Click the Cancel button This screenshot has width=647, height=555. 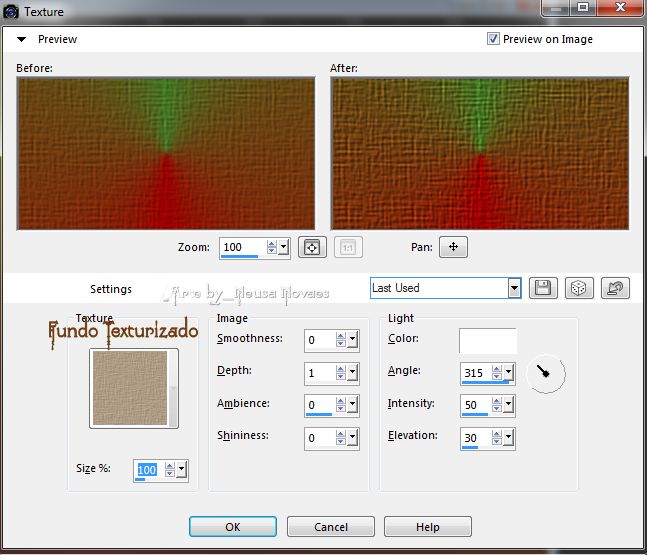pos(331,527)
